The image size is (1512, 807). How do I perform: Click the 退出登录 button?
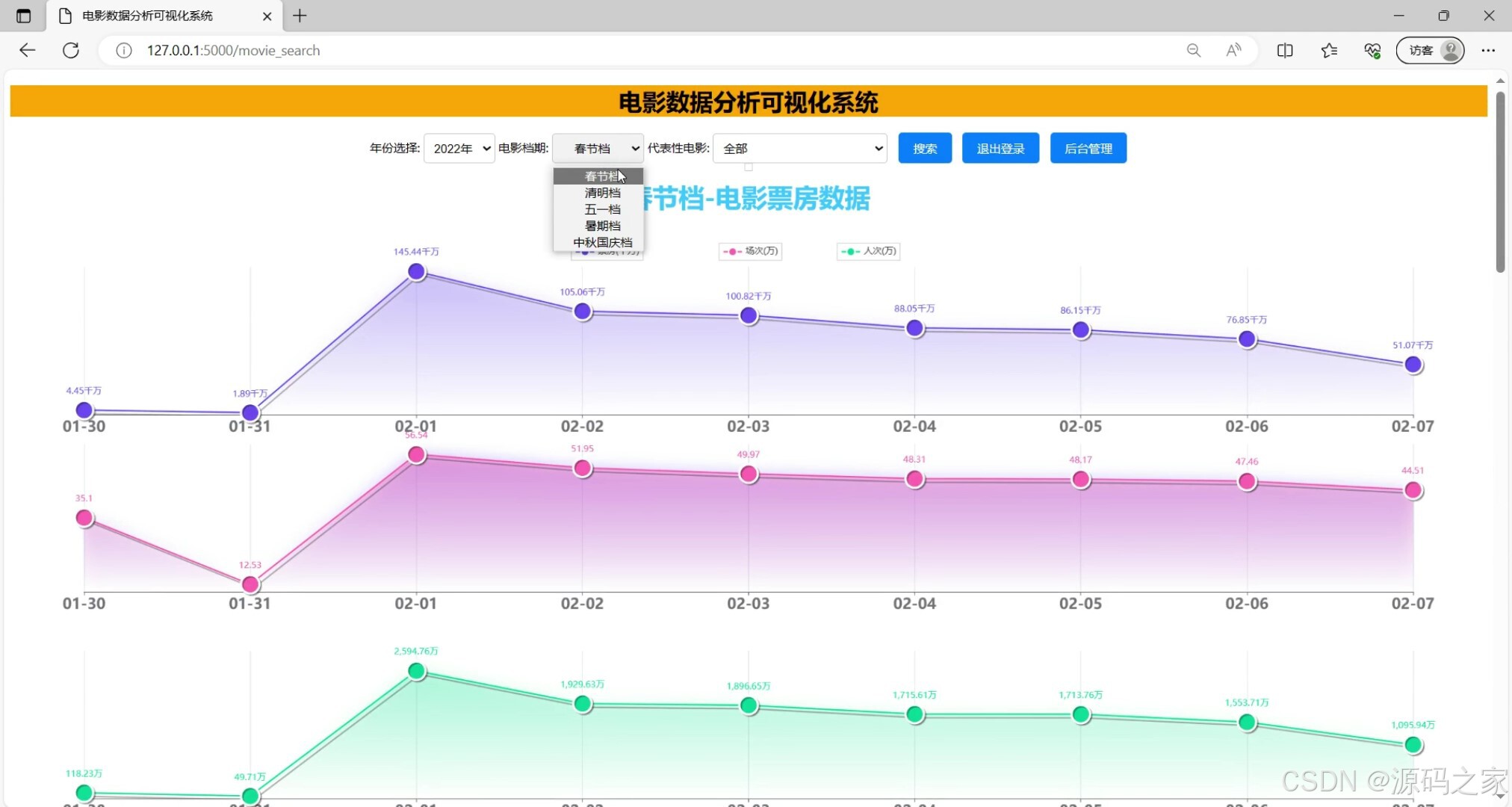[x=1000, y=148]
